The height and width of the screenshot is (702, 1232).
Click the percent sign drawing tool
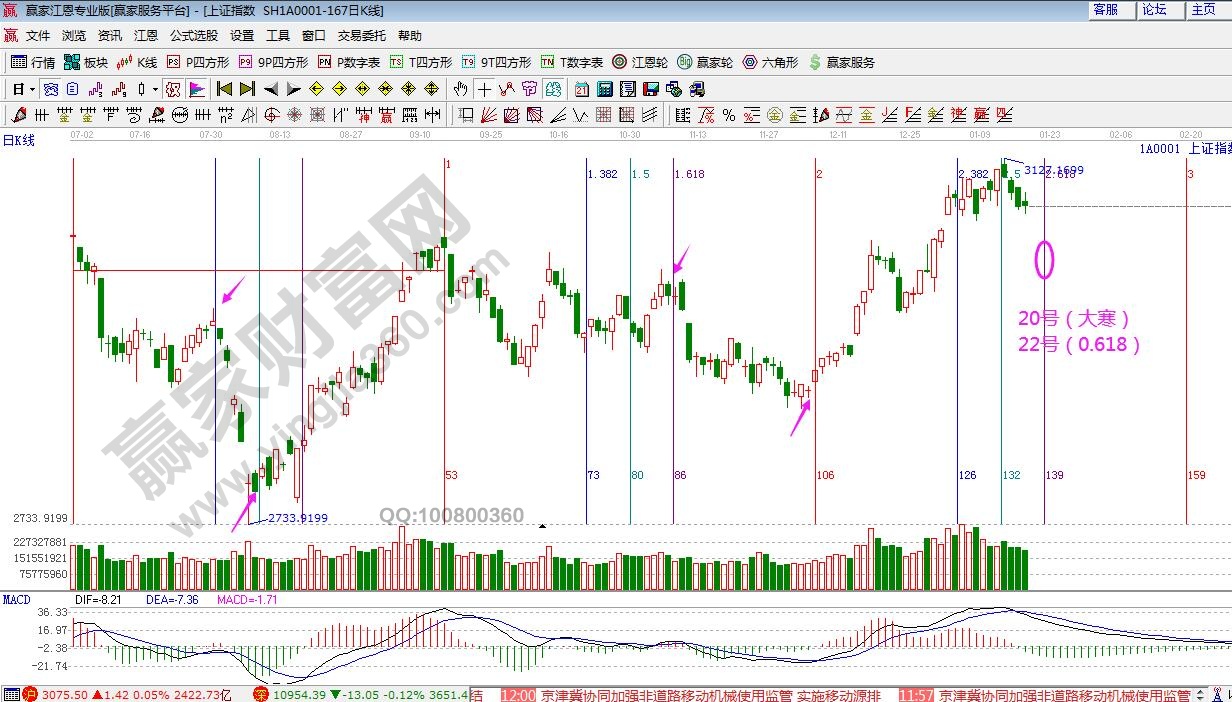click(729, 115)
